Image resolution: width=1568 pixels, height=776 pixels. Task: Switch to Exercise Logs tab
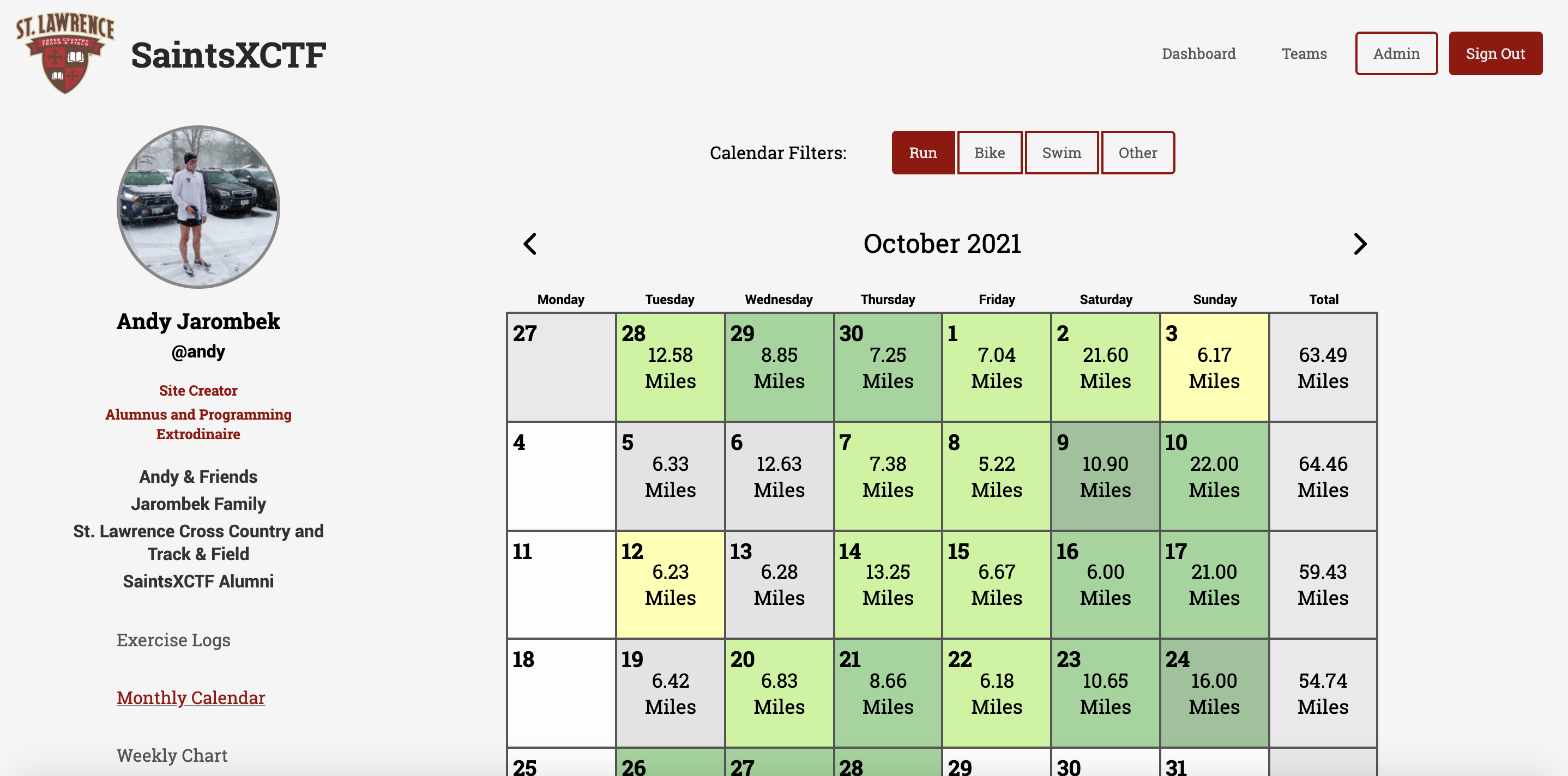point(173,640)
